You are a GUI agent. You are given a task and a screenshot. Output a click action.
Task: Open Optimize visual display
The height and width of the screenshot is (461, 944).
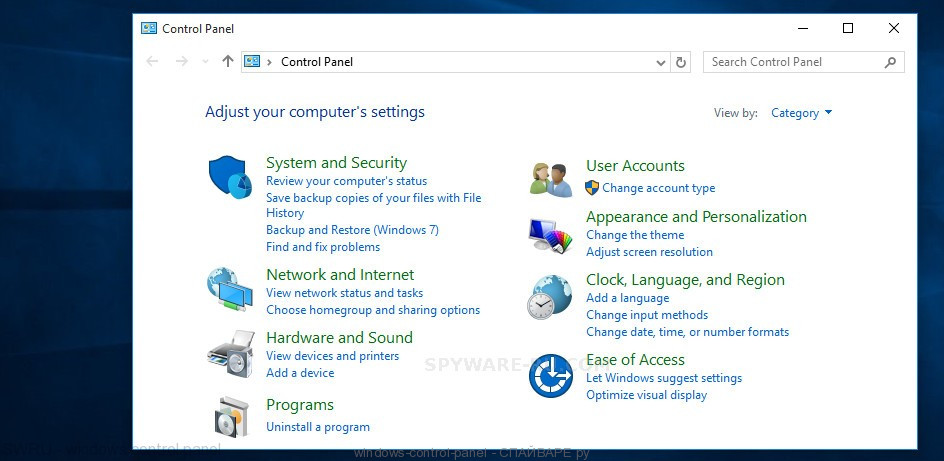pyautogui.click(x=647, y=395)
